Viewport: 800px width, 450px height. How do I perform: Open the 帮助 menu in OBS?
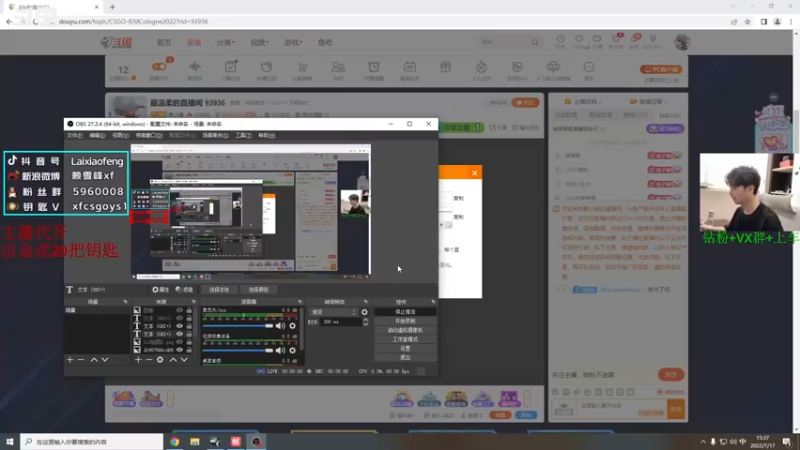coord(266,135)
